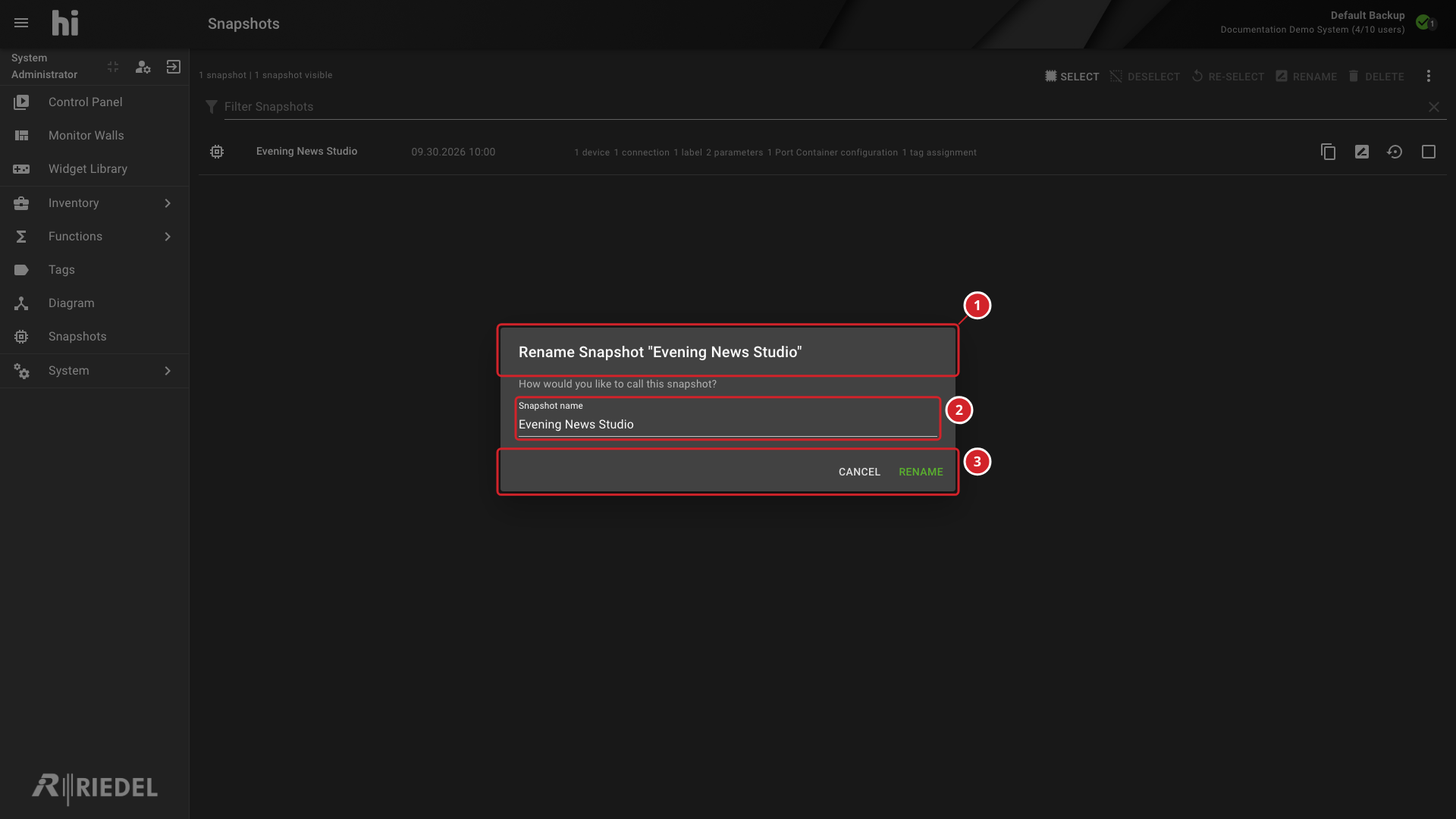Click the filter funnel icon
Image resolution: width=1456 pixels, height=819 pixels.
(212, 107)
